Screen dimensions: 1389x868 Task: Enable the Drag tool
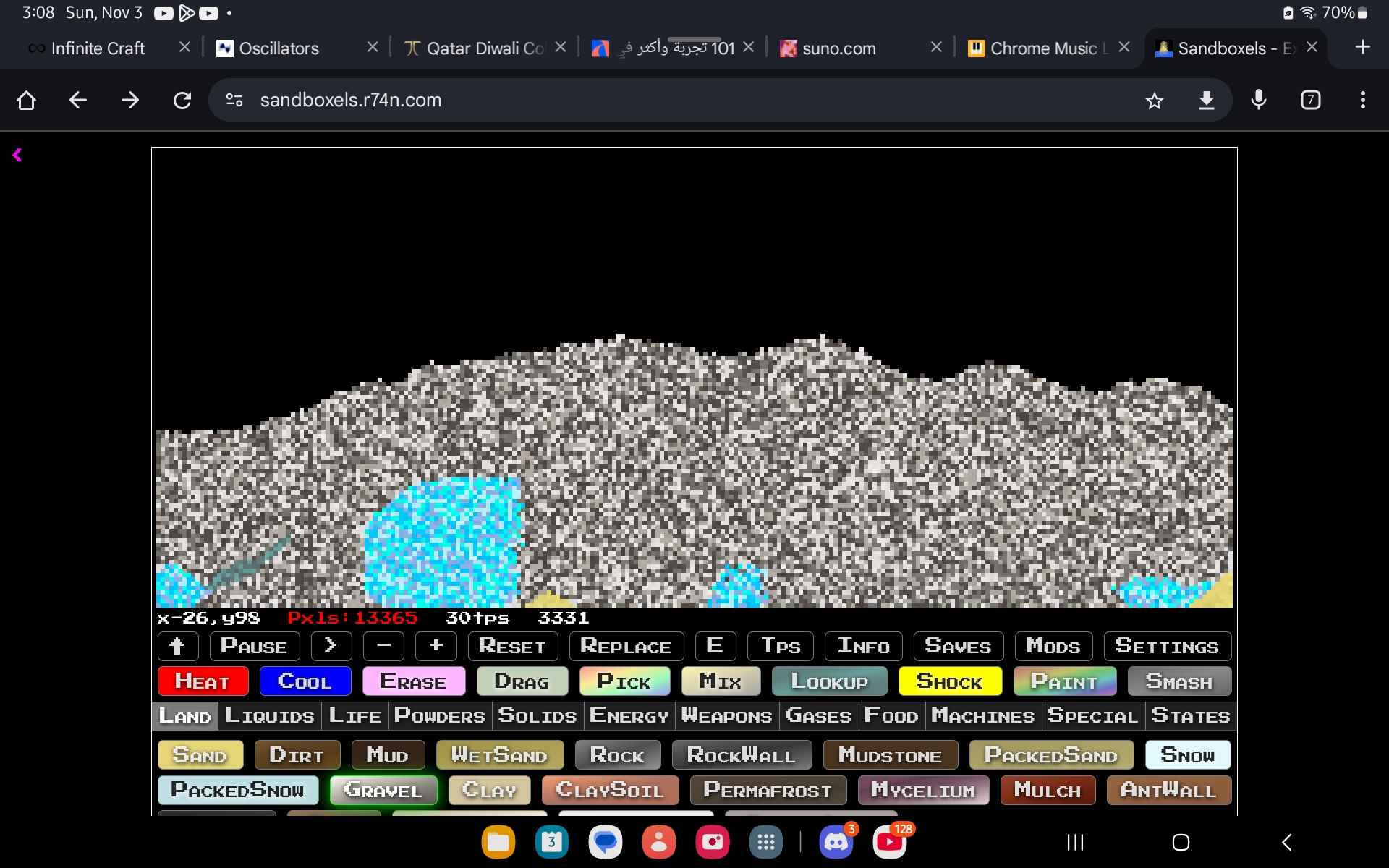coord(522,681)
